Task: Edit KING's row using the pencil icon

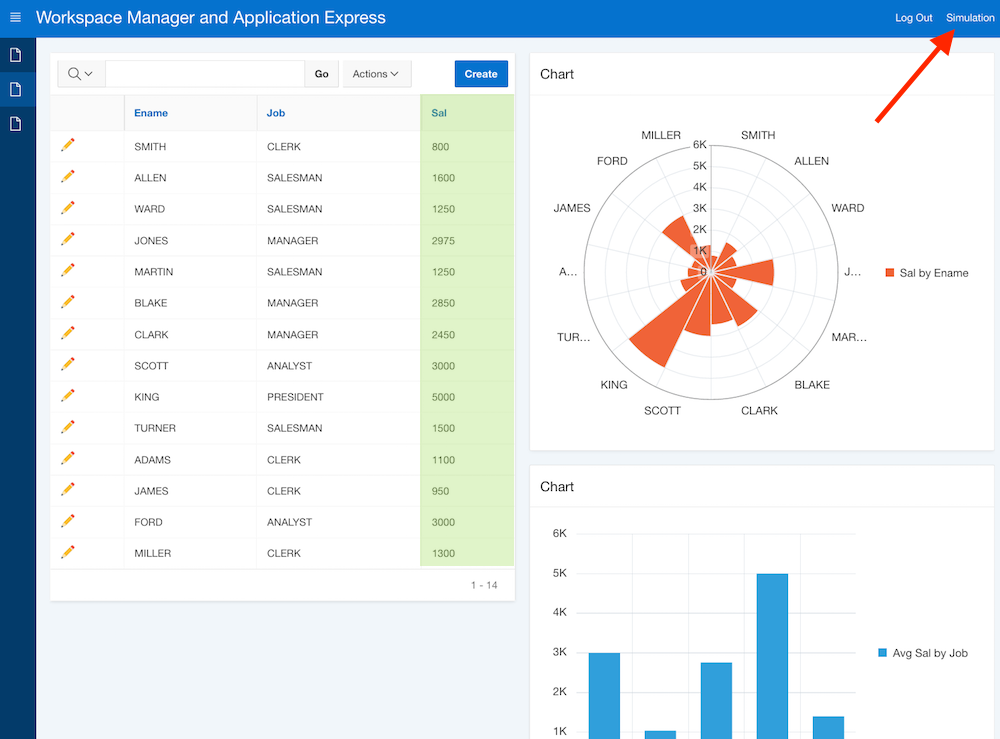Action: pos(67,396)
